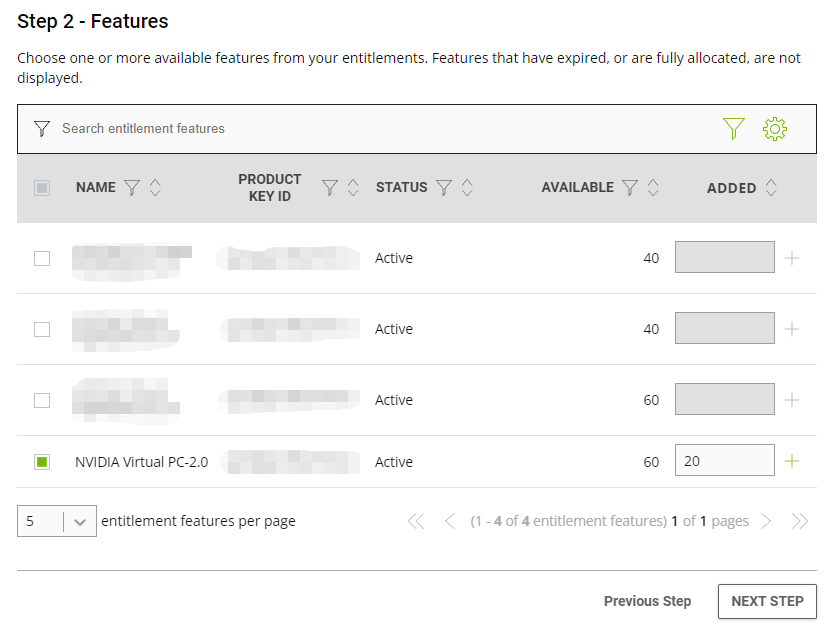
Task: Uncheck the NVIDIA Virtual PC-2.0 checkbox
Action: pyautogui.click(x=42, y=461)
